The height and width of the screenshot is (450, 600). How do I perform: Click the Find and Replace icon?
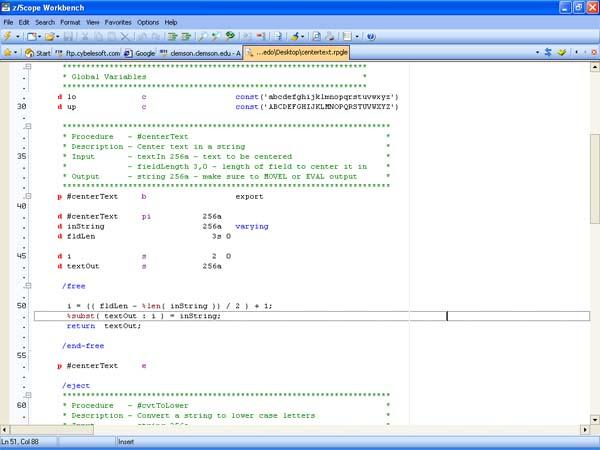point(216,36)
